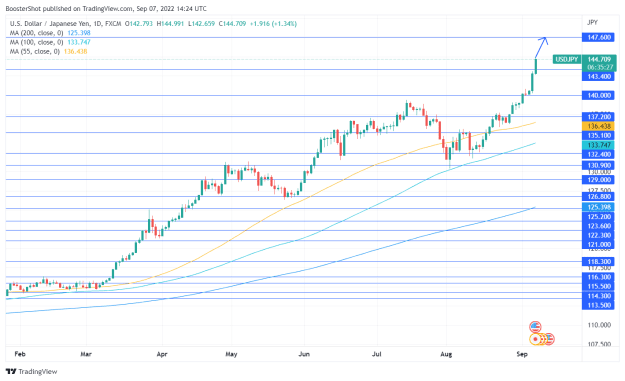The image size is (625, 381).
Task: Click the candle countdown timer 06:35:27
Action: point(599,67)
